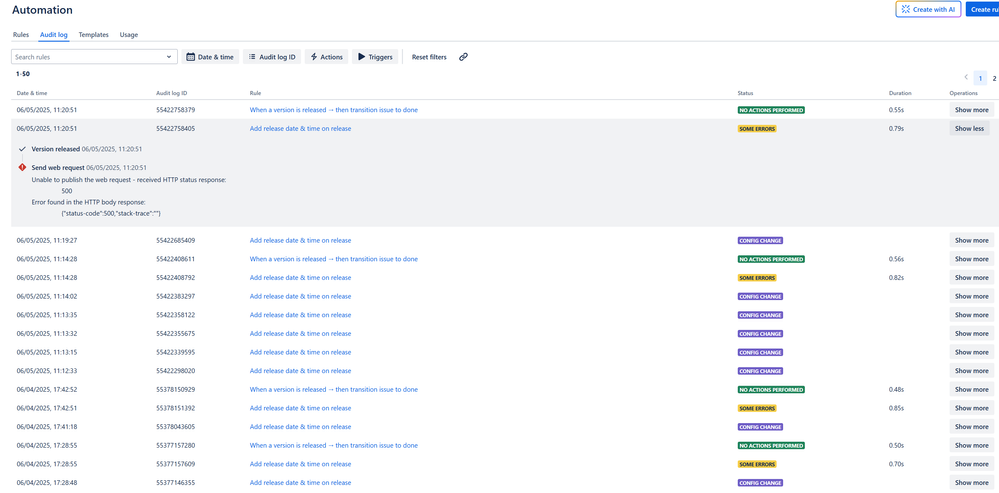The height and width of the screenshot is (493, 999).
Task: Click audit log ID 55422358122
Action: [176, 315]
